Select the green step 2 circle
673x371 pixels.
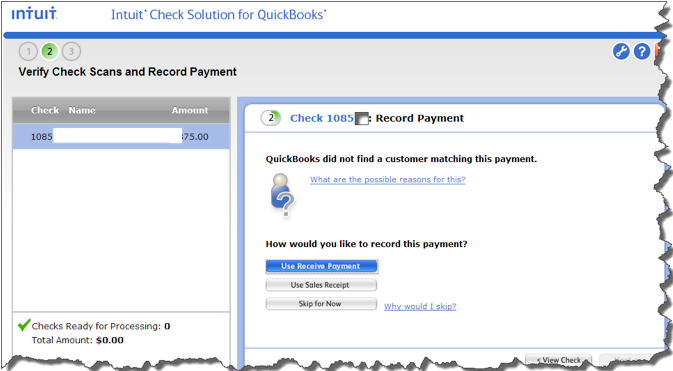point(50,52)
